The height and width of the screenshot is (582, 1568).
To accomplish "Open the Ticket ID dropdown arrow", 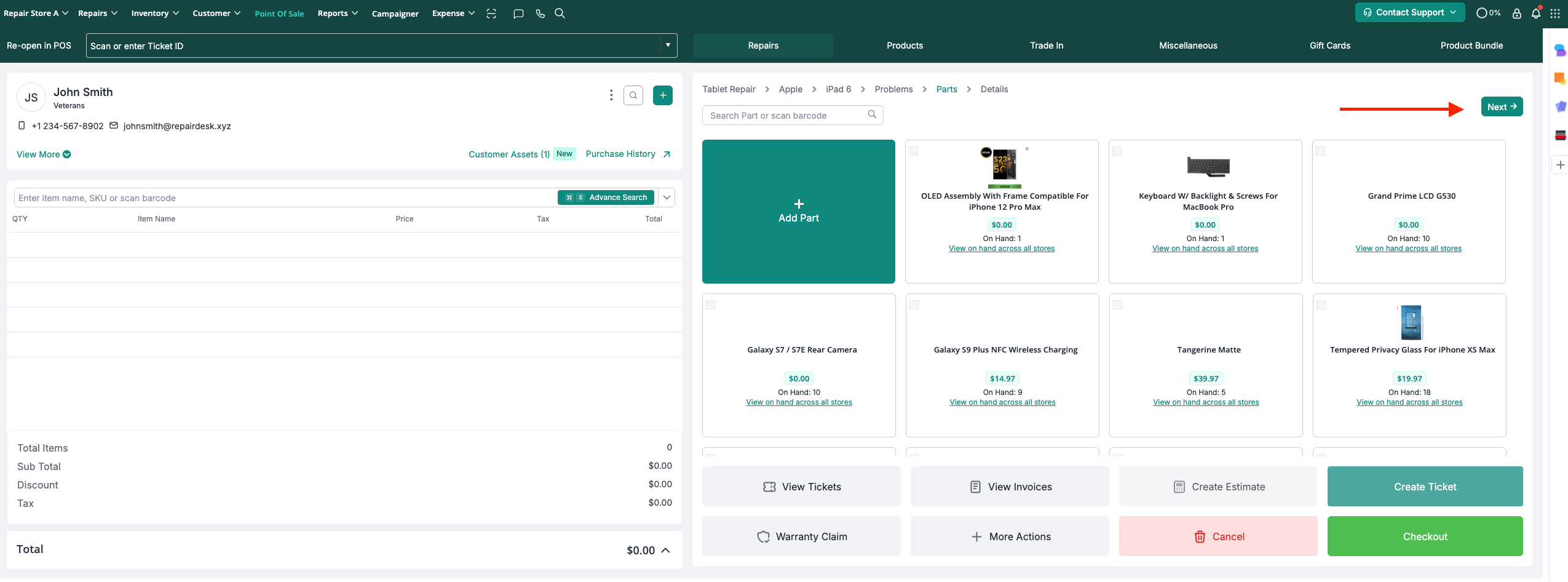I will (668, 46).
